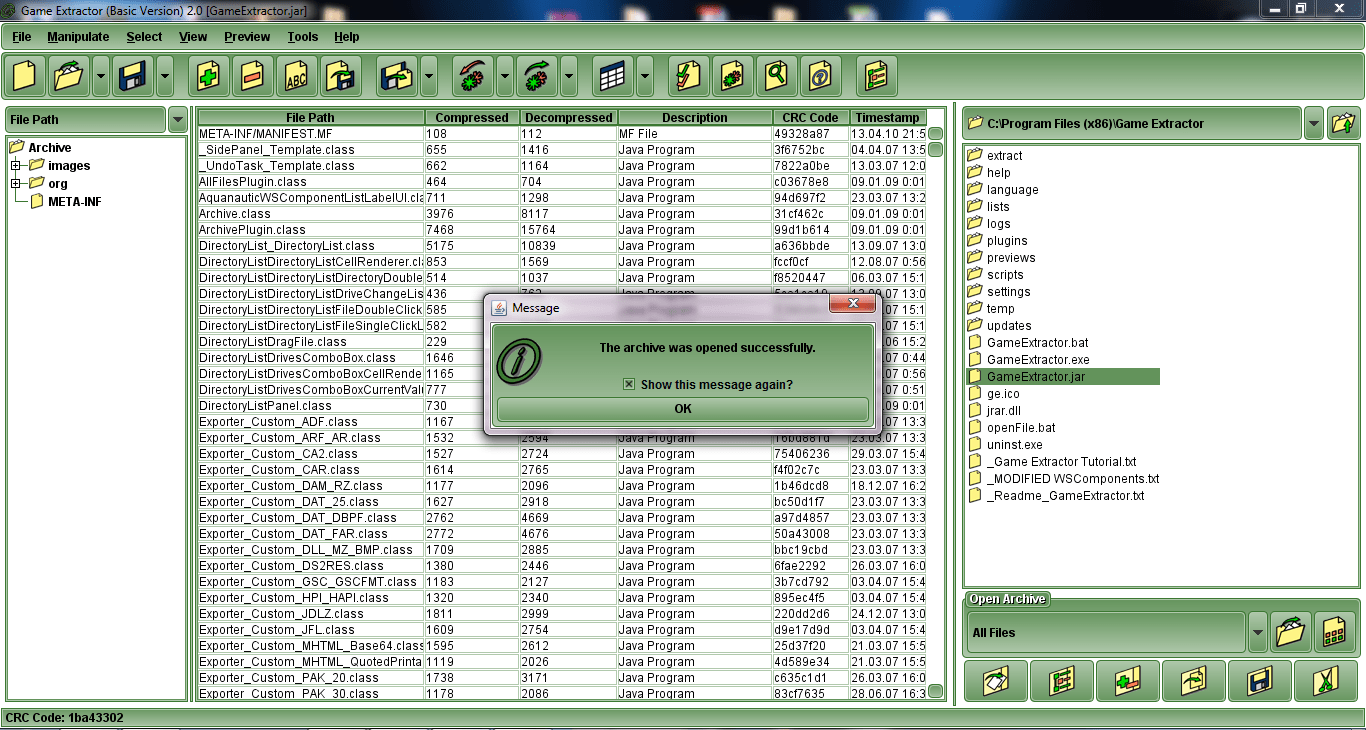The height and width of the screenshot is (730, 1366).
Task: Click the tree-diagram page icon ending the toolbar
Action: point(877,75)
